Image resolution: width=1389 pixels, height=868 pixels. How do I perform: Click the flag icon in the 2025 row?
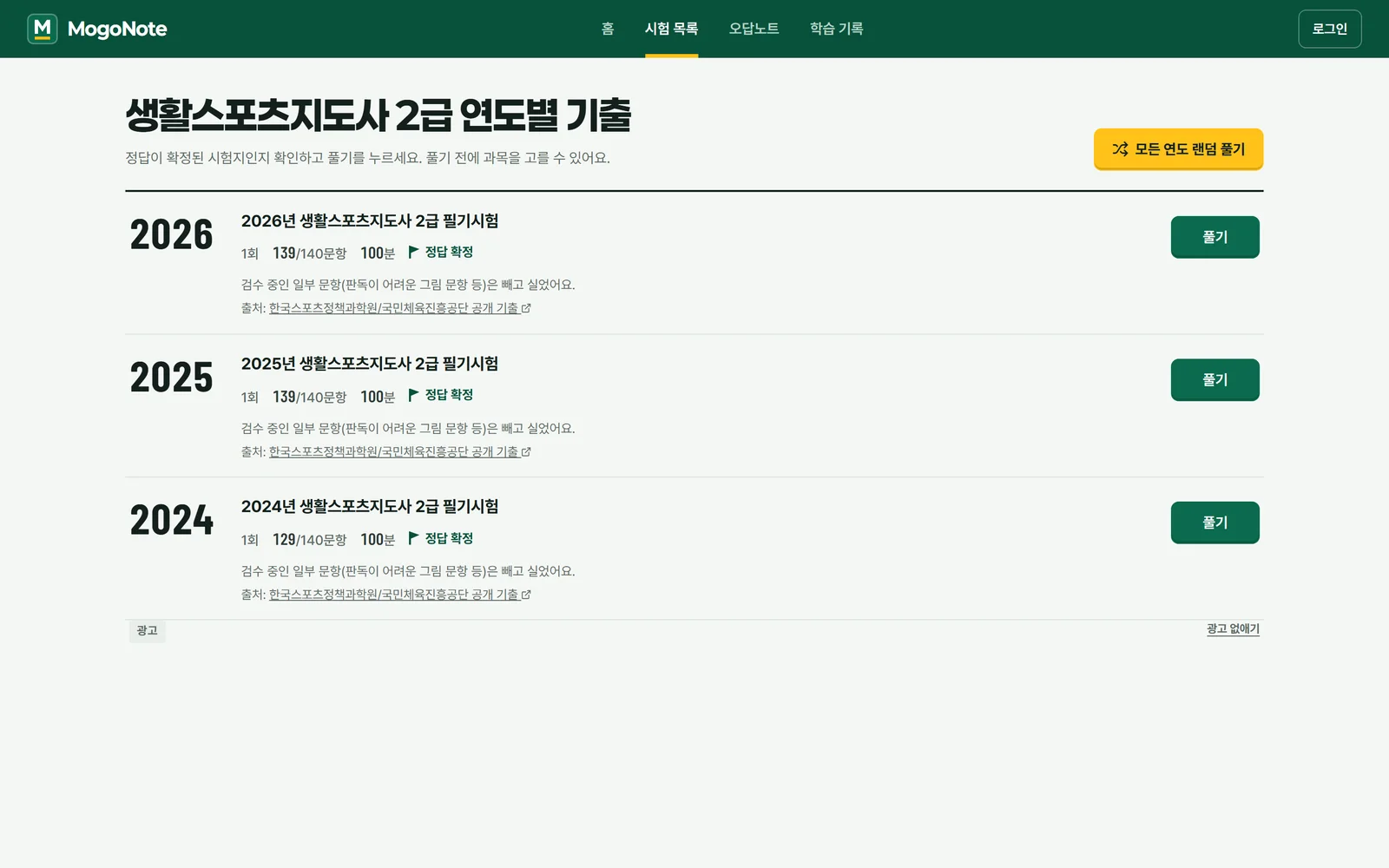tap(413, 395)
